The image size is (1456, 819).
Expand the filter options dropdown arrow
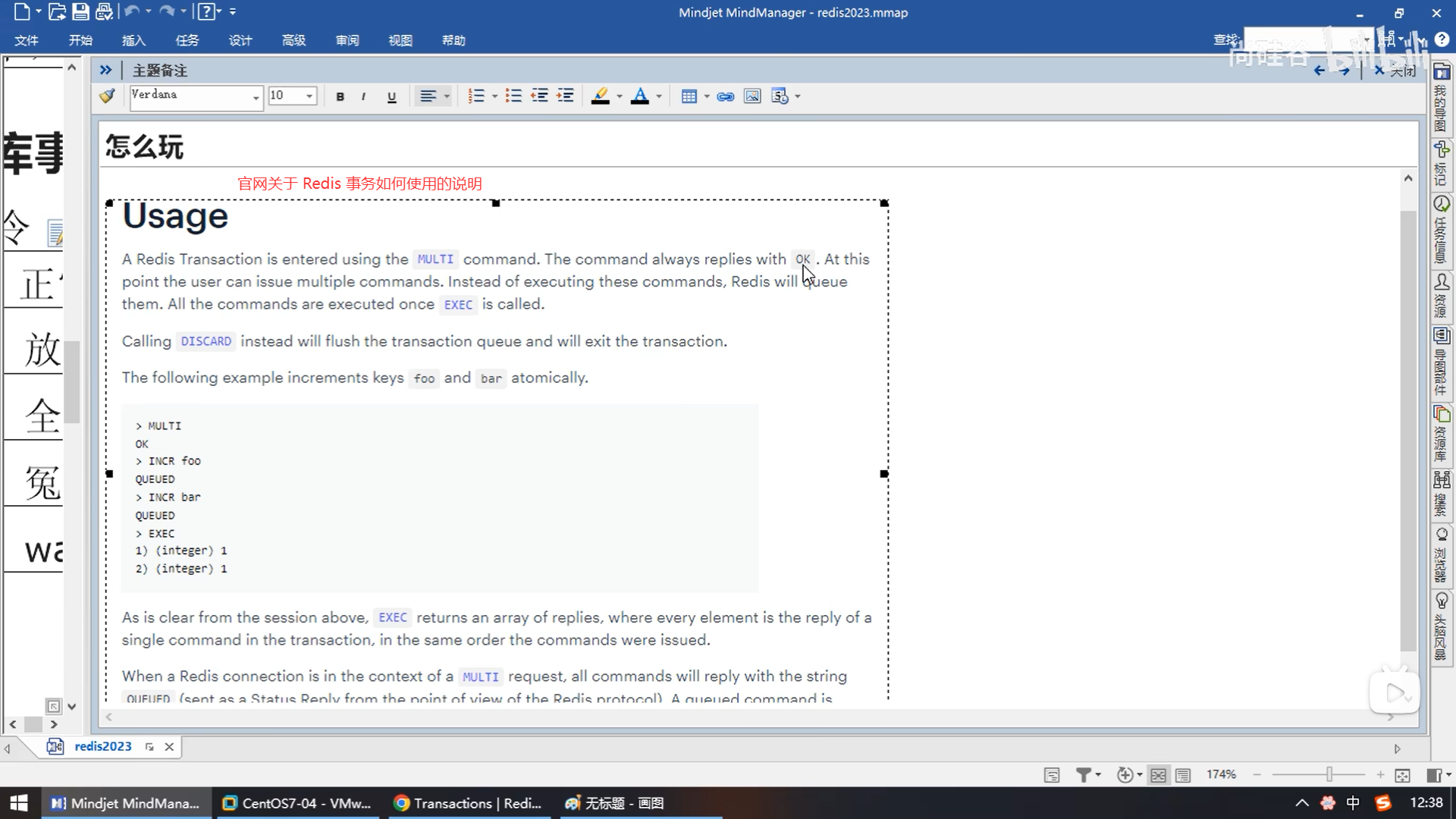click(1098, 775)
